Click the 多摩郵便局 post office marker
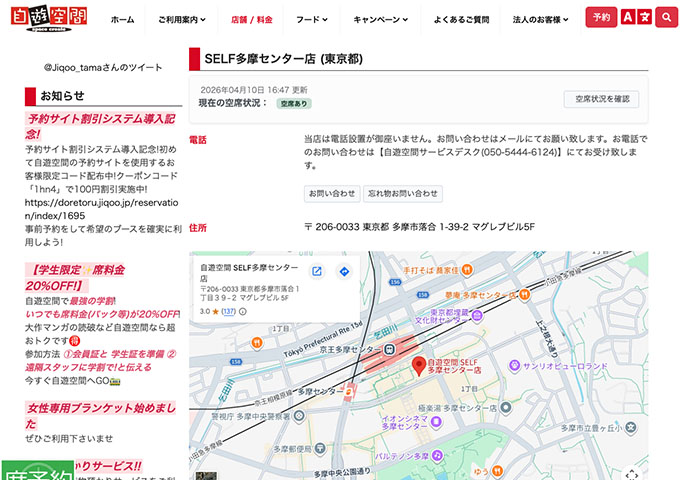Viewport: 680px width, 480px height. coord(320,449)
